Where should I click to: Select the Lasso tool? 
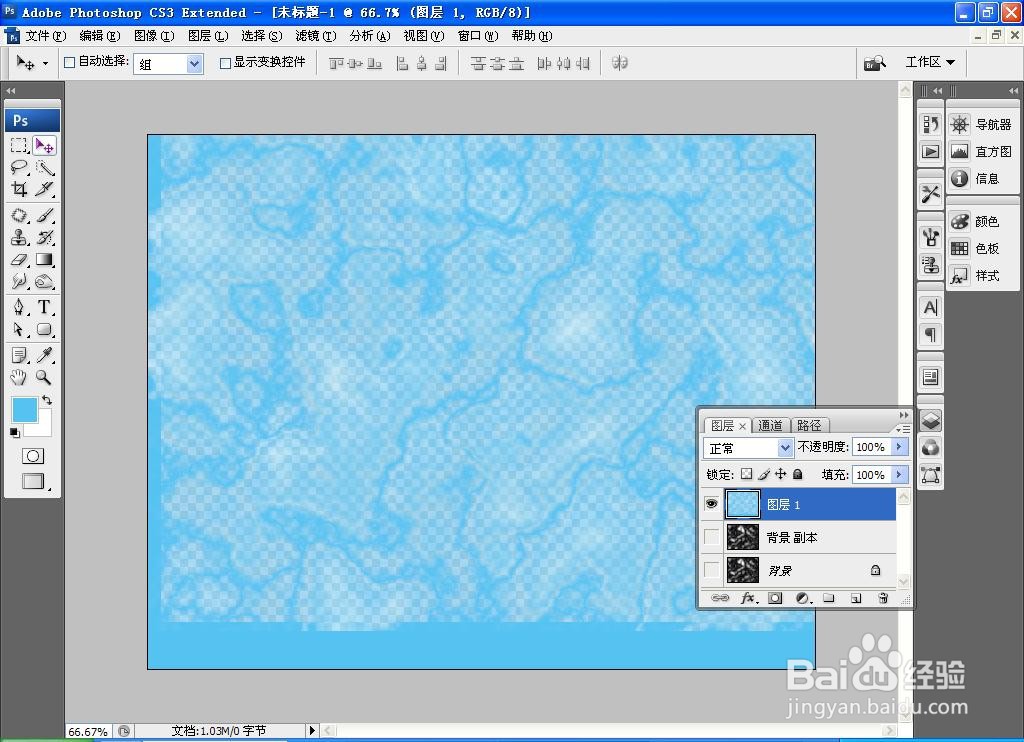point(19,167)
